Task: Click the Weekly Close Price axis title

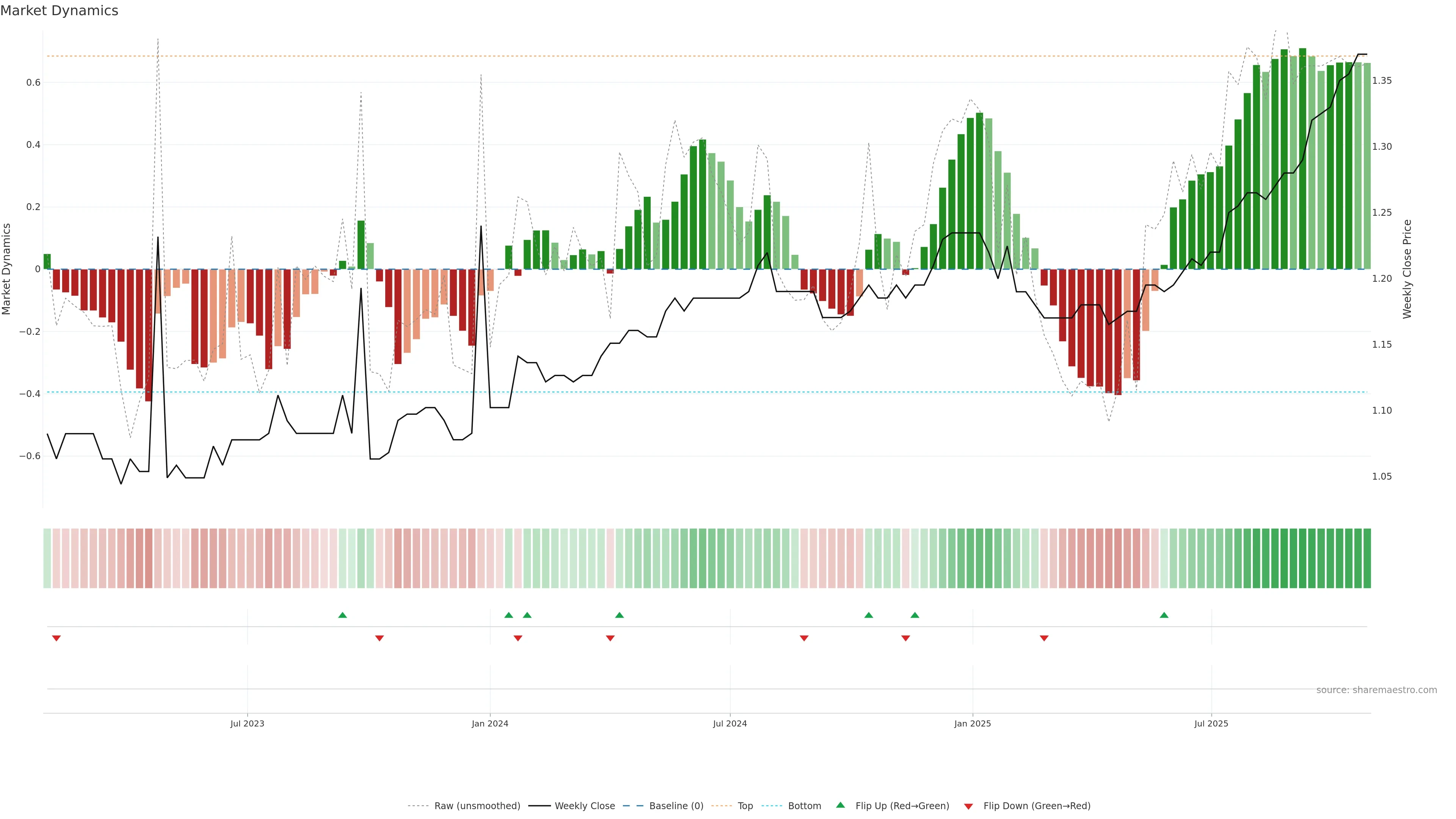Action: tap(1407, 269)
